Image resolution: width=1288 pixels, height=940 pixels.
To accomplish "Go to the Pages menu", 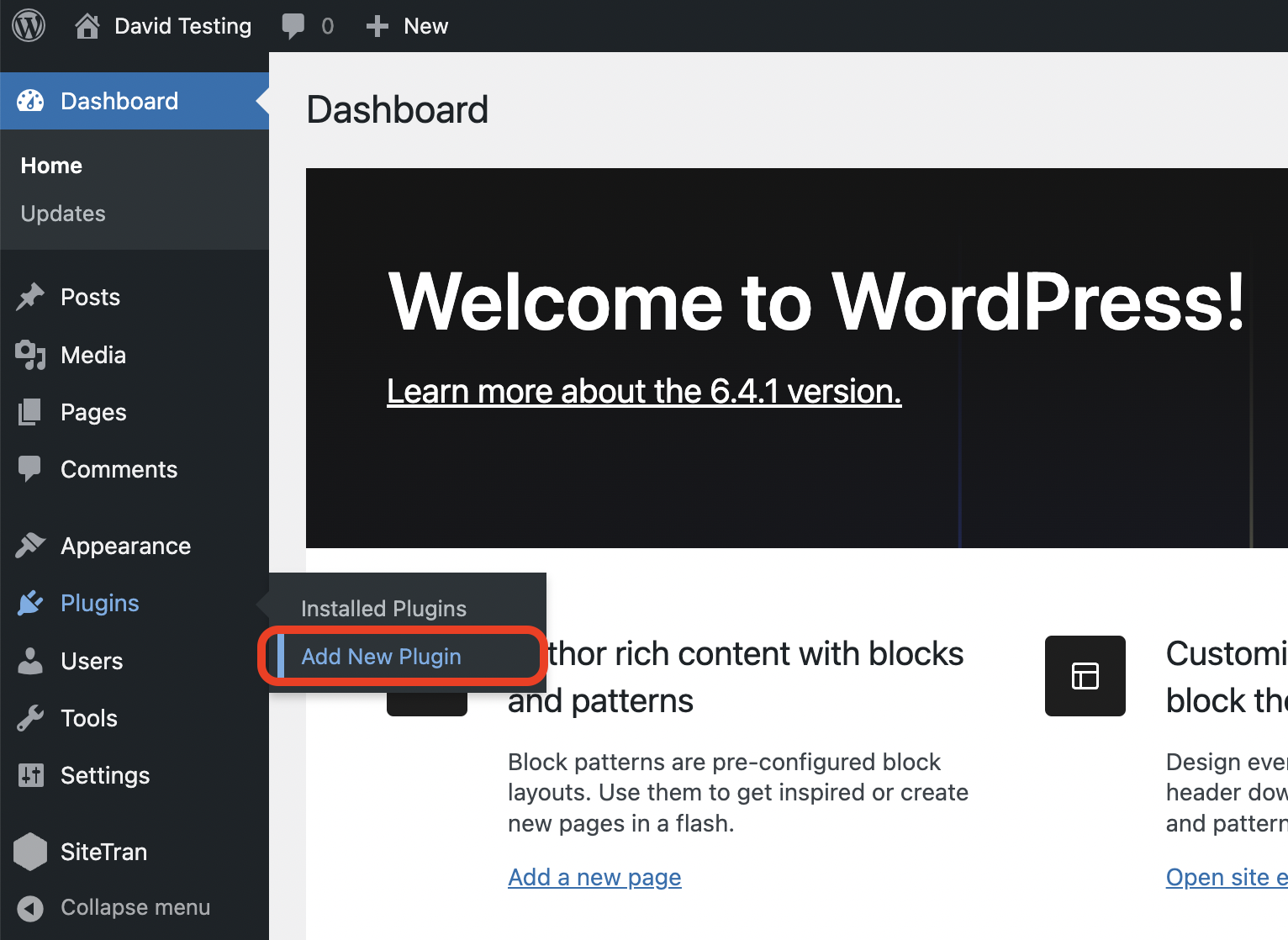I will [x=93, y=413].
